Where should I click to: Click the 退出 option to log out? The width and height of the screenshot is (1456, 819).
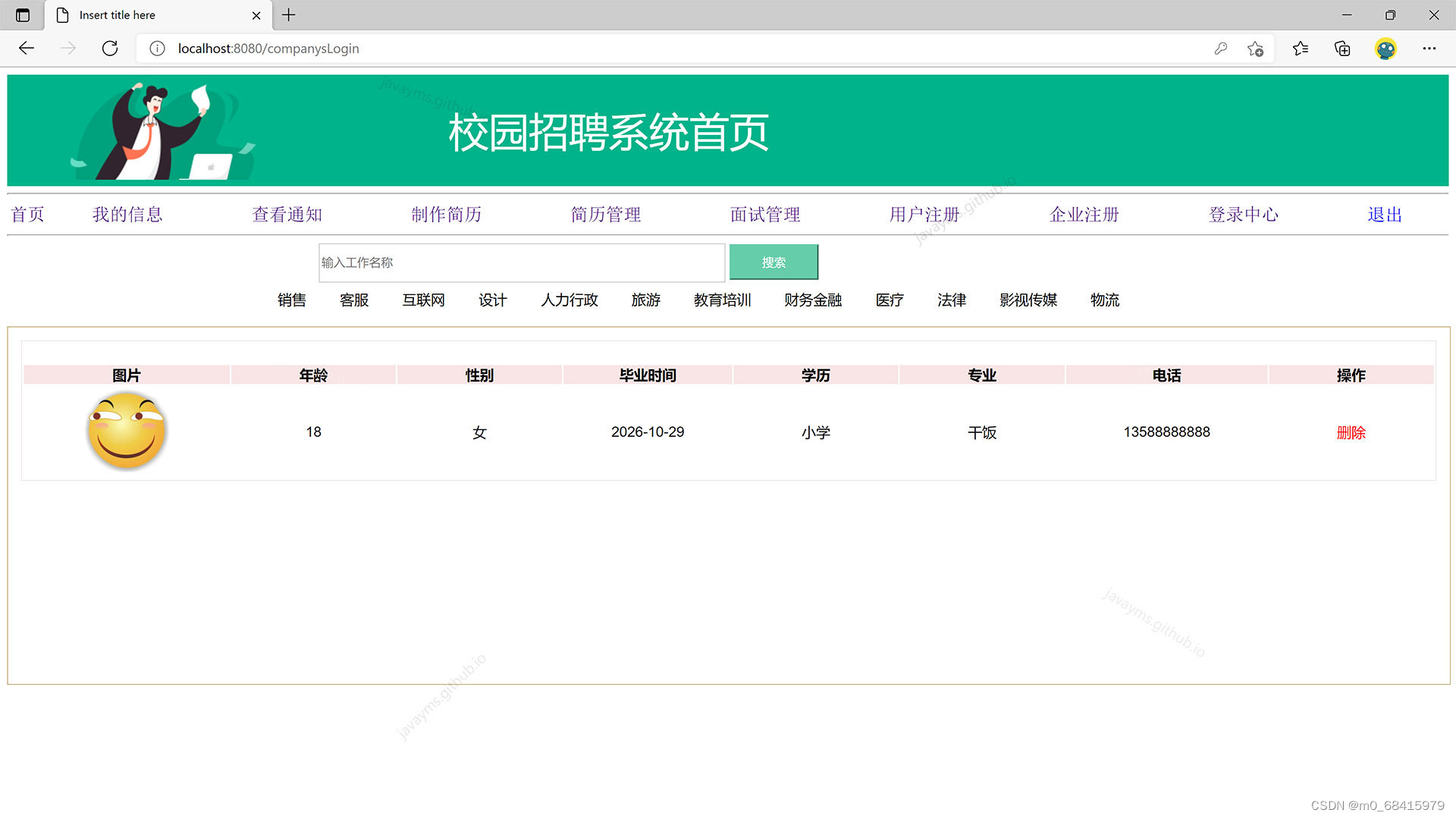(1383, 215)
